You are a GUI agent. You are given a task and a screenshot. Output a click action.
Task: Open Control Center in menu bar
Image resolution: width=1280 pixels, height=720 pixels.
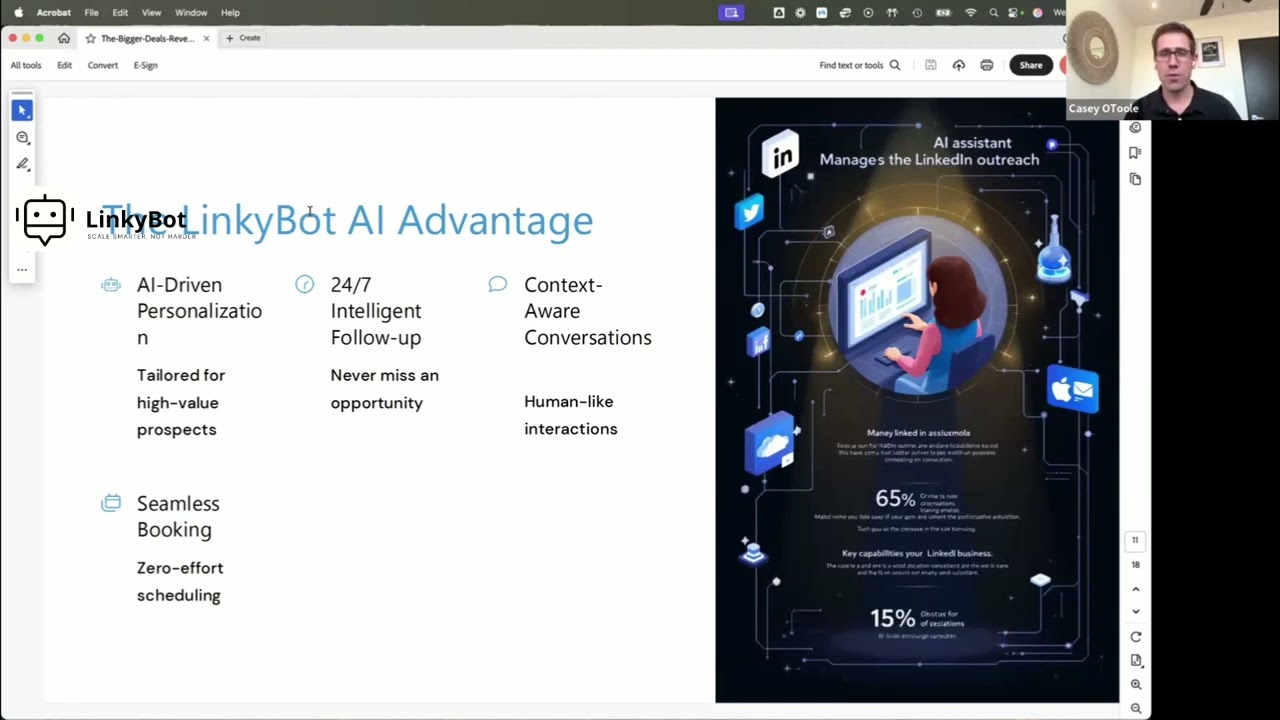coord(1014,13)
